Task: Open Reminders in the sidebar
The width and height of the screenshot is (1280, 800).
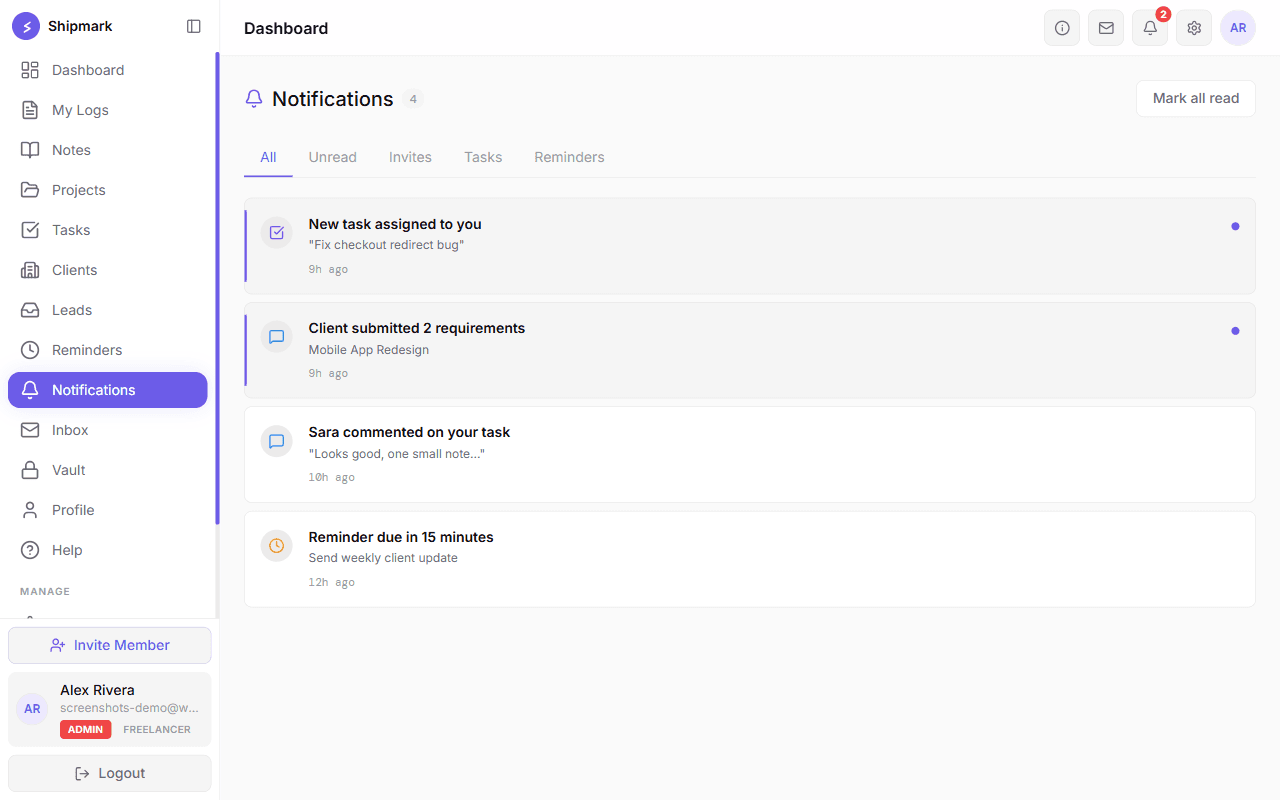Action: [108, 350]
